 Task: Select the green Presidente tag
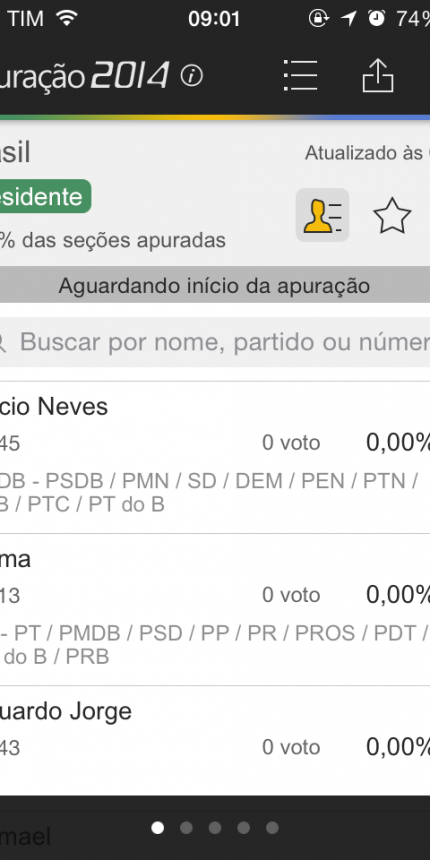(45, 196)
